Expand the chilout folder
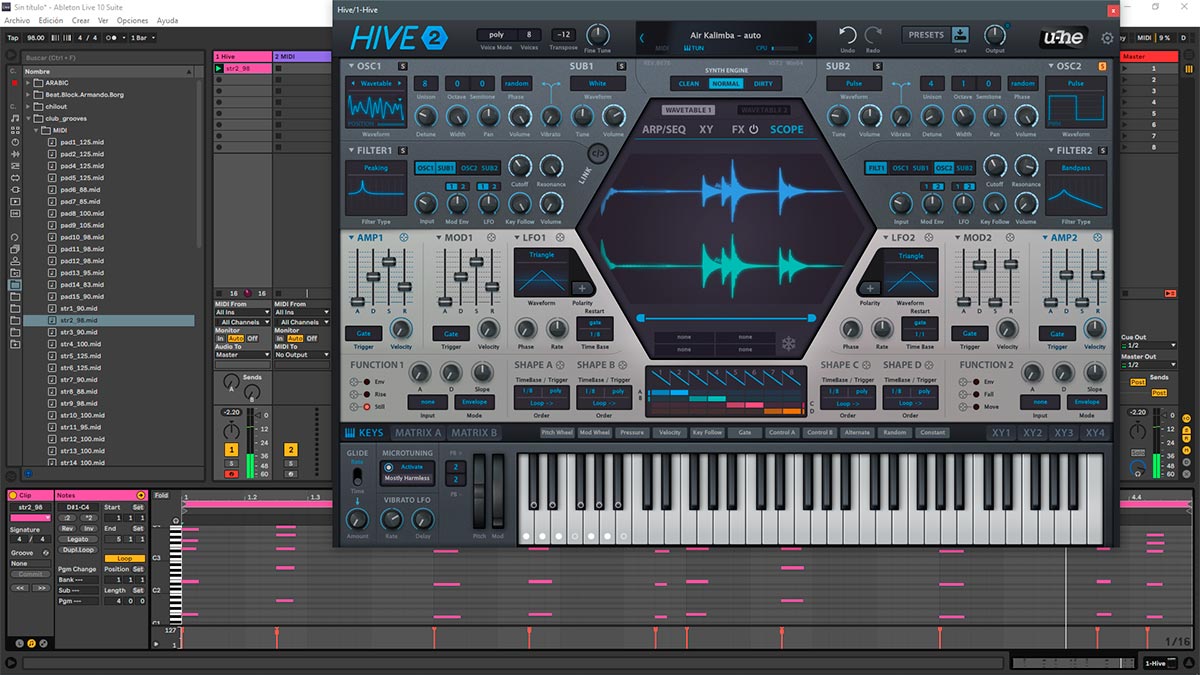1200x675 pixels. coord(28,106)
